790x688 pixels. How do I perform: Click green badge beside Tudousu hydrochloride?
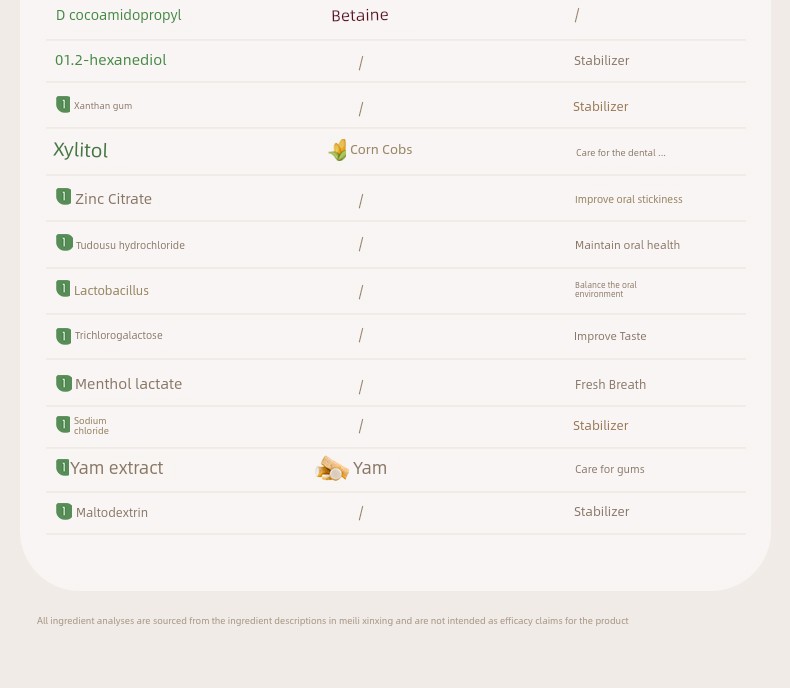tap(64, 243)
